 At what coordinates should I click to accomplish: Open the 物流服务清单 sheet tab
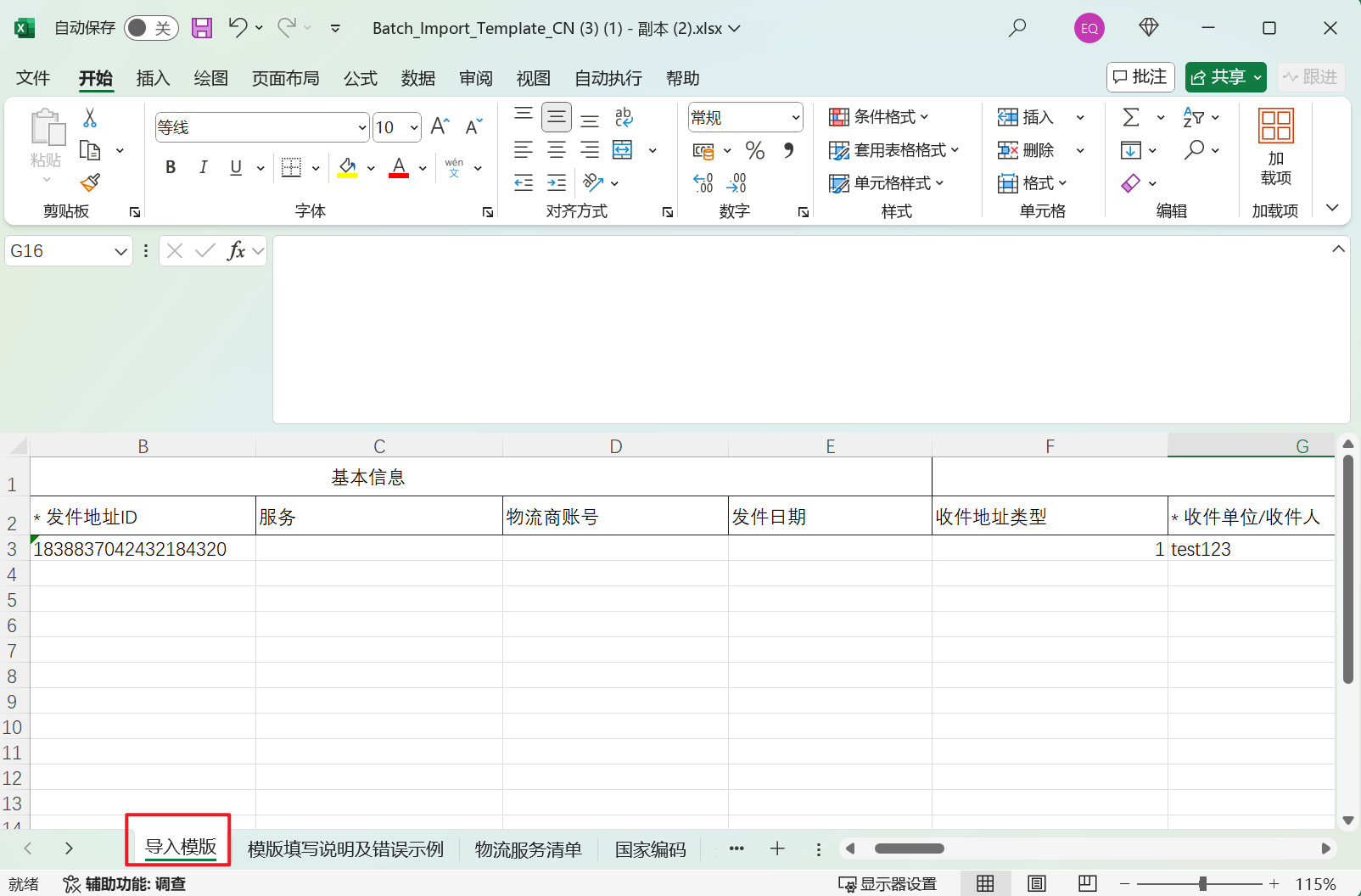coord(529,849)
